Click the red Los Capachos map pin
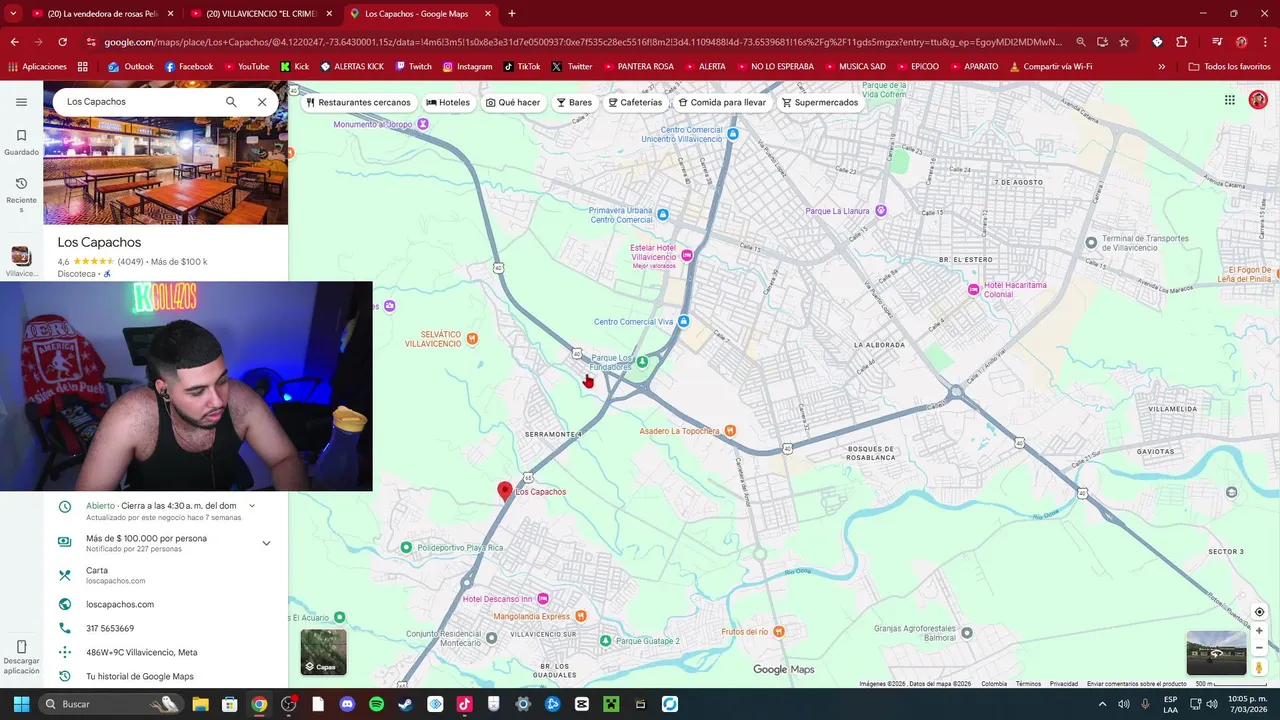 [505, 490]
